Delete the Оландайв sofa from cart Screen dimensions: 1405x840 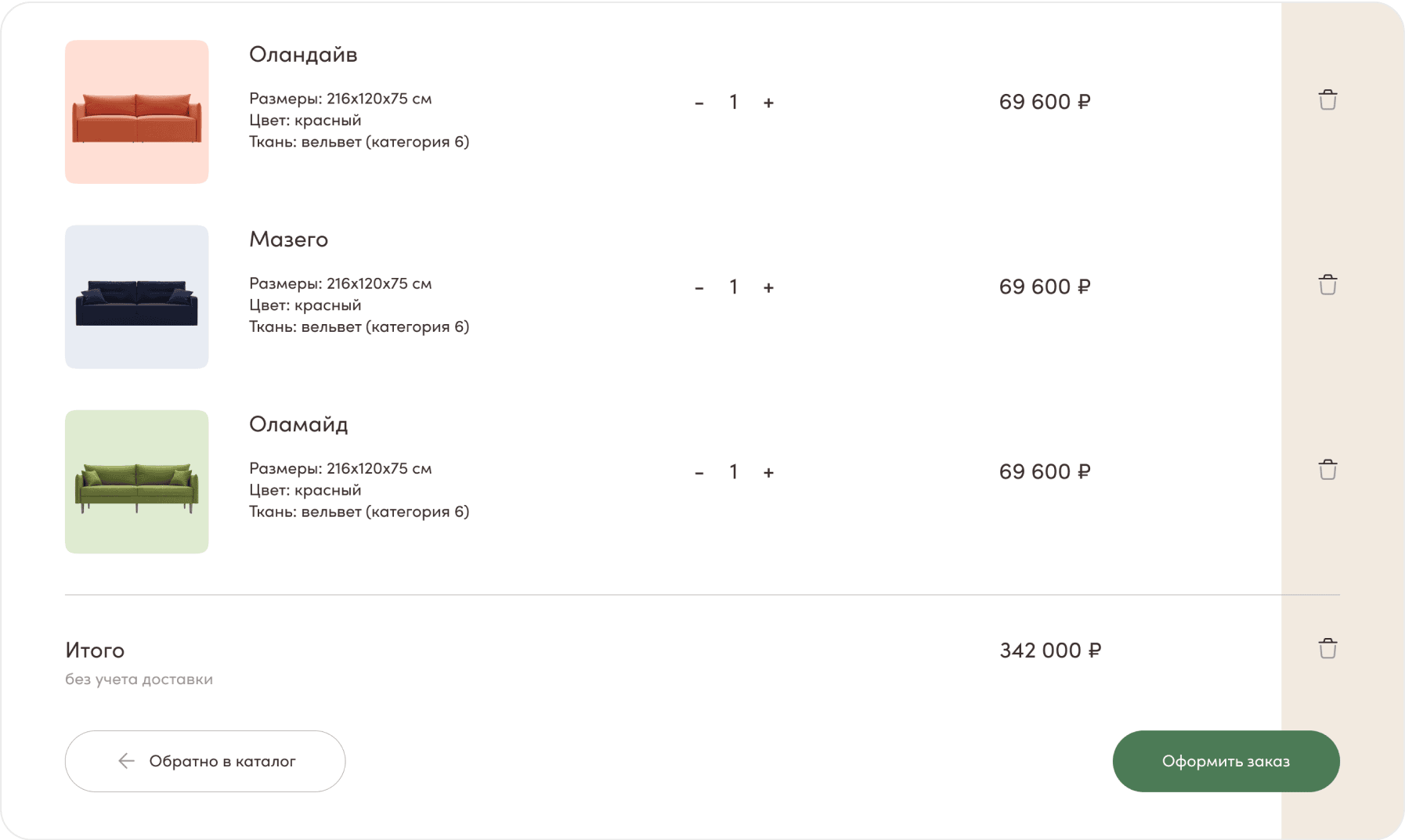[1327, 100]
